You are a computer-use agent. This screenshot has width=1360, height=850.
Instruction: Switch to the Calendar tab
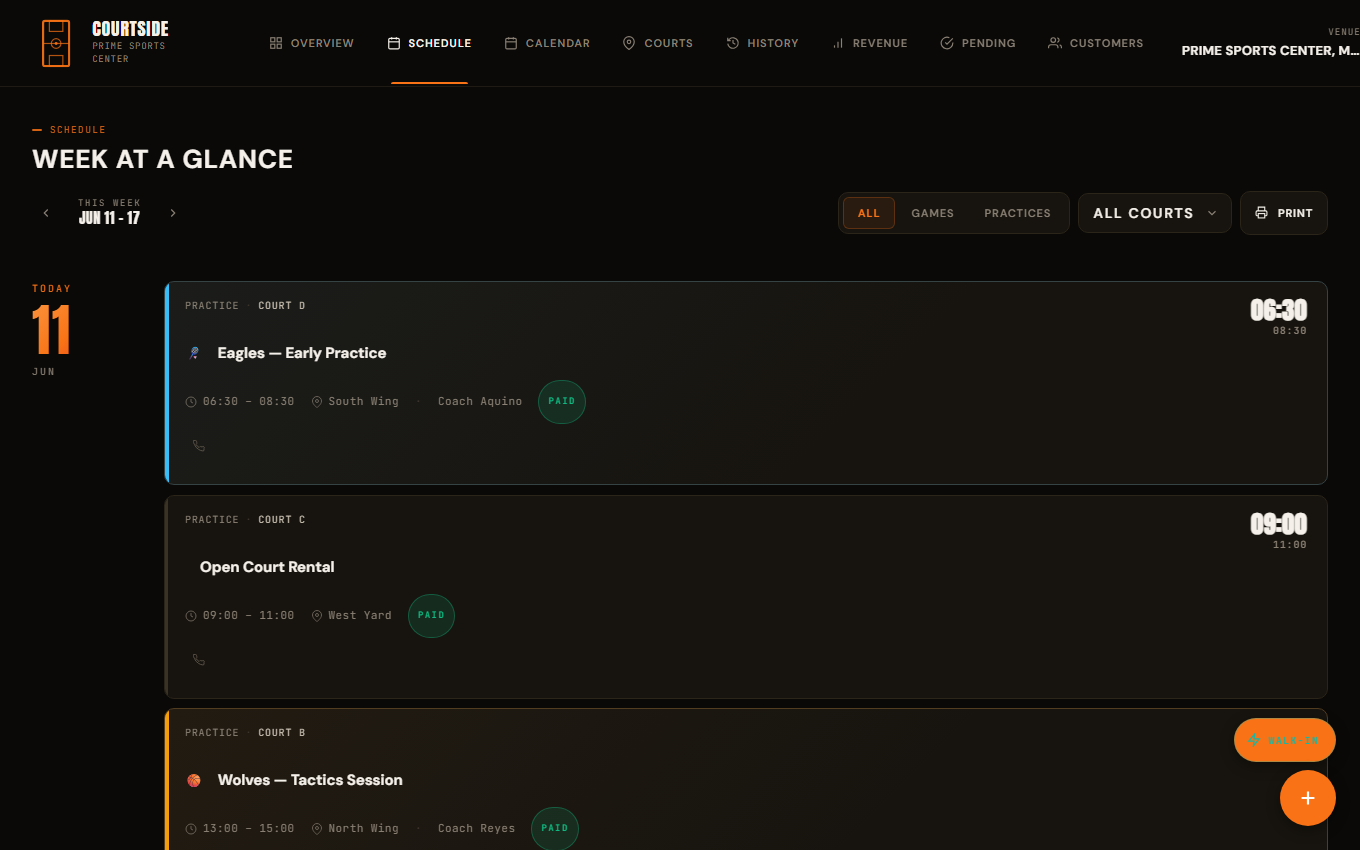coord(547,43)
